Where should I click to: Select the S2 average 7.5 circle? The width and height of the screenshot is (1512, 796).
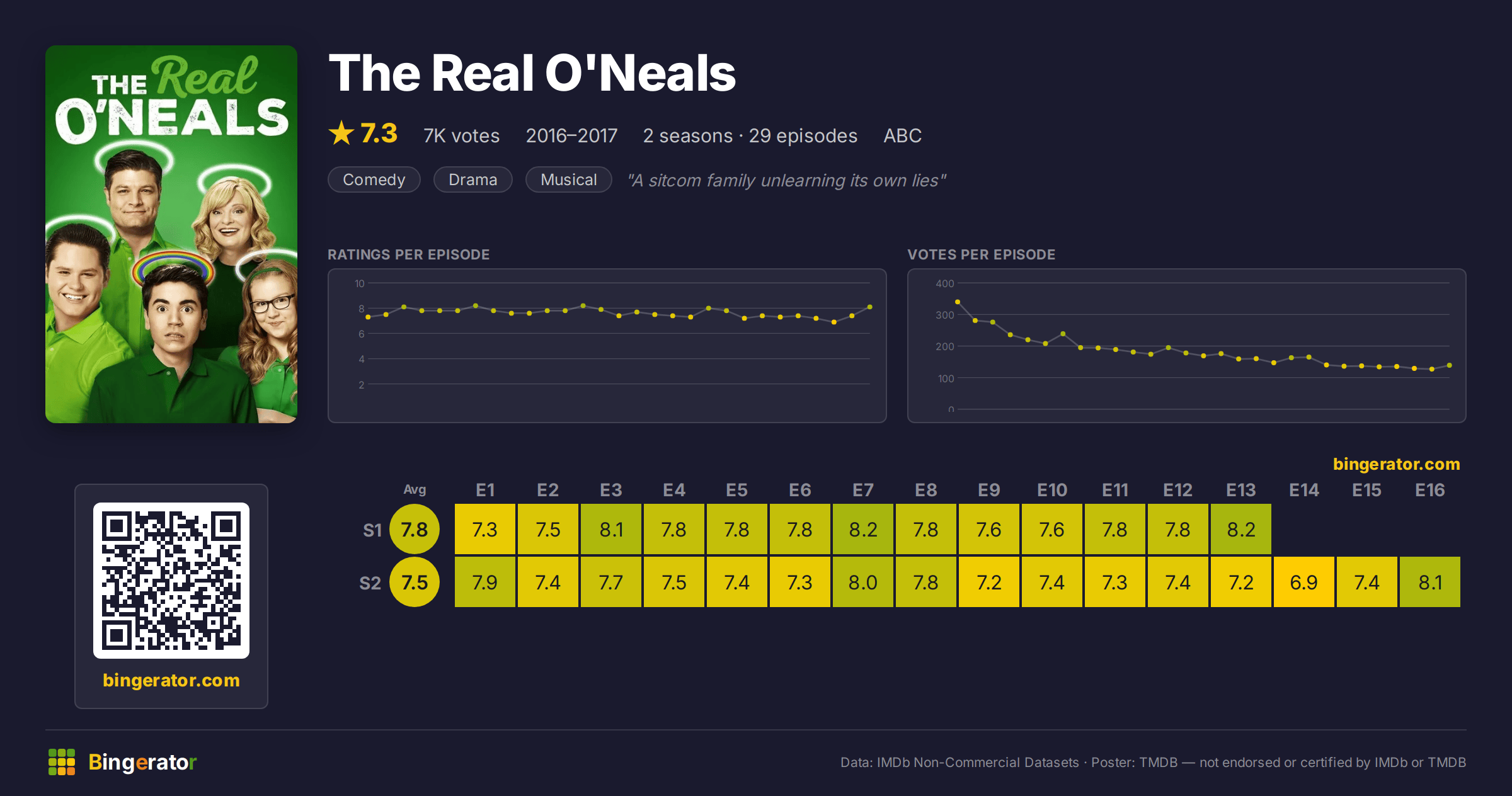coord(415,582)
